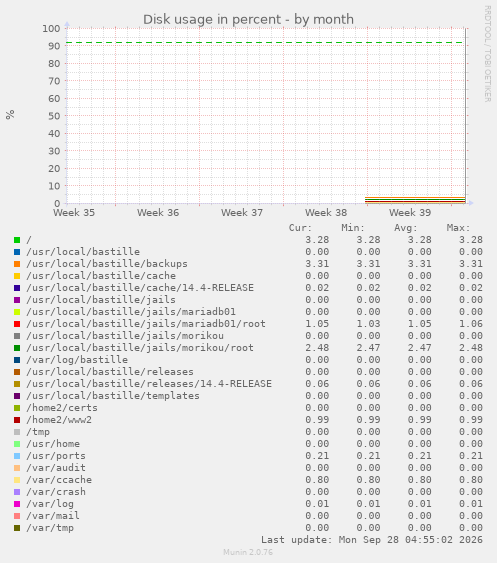Click the Avg: column header
Screen dimensions: 497x563
(406, 228)
